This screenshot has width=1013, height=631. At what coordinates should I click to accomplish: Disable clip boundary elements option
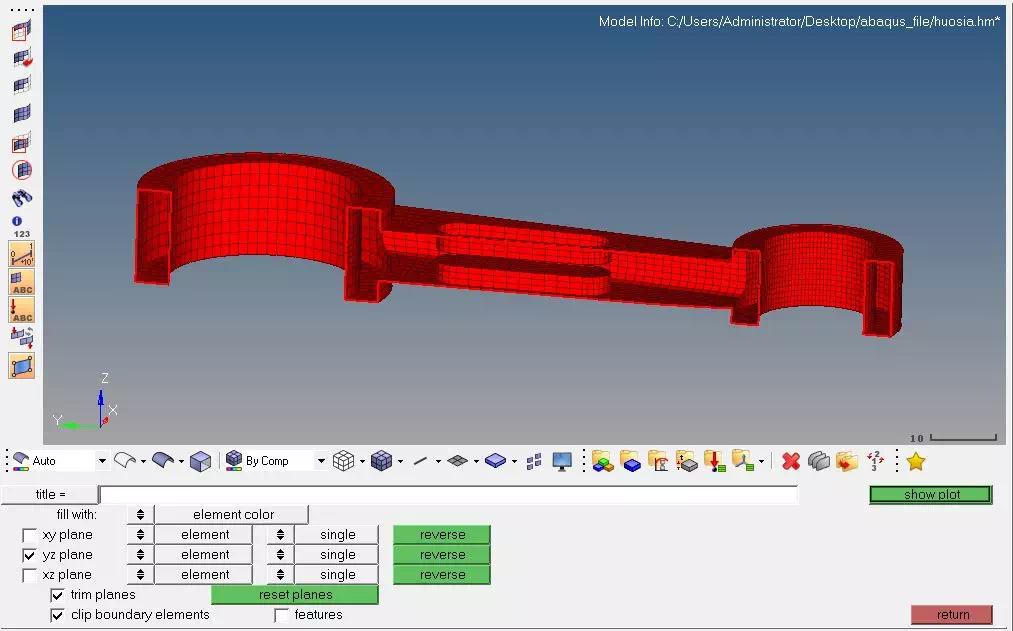57,615
